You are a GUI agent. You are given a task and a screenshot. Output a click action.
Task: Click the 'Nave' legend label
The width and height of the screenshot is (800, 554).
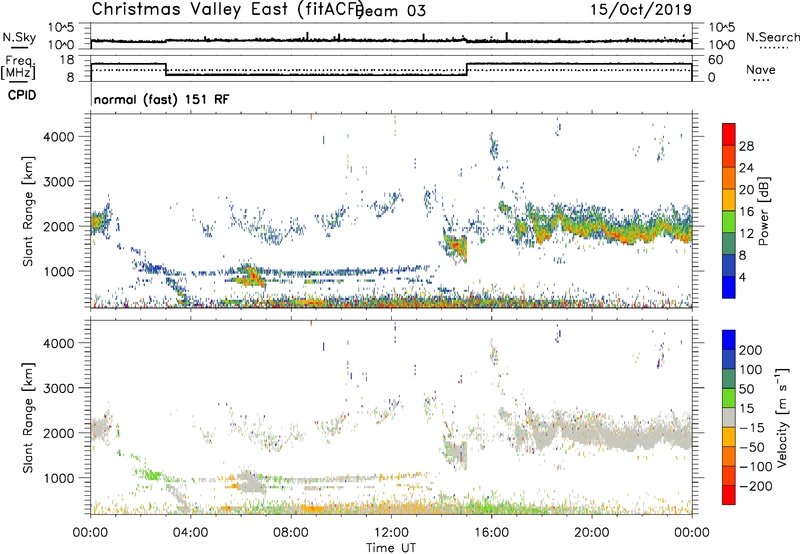coord(761,69)
